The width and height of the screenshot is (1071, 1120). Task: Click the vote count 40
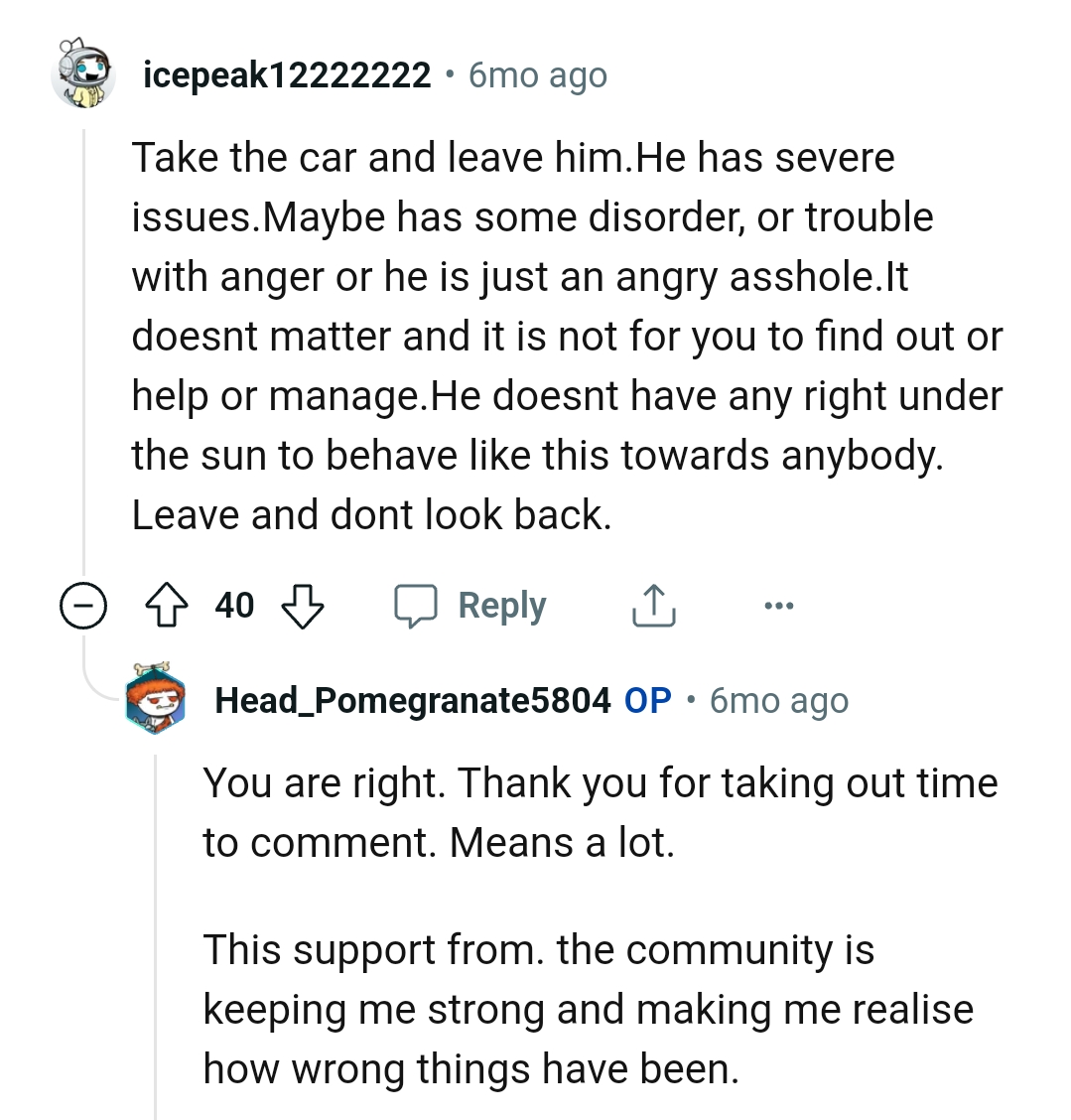(235, 606)
